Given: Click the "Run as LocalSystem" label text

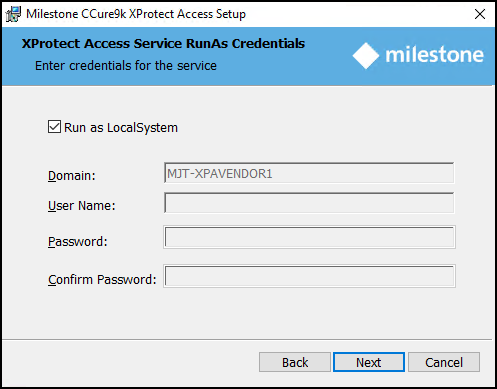Looking at the screenshot, I should [121, 128].
